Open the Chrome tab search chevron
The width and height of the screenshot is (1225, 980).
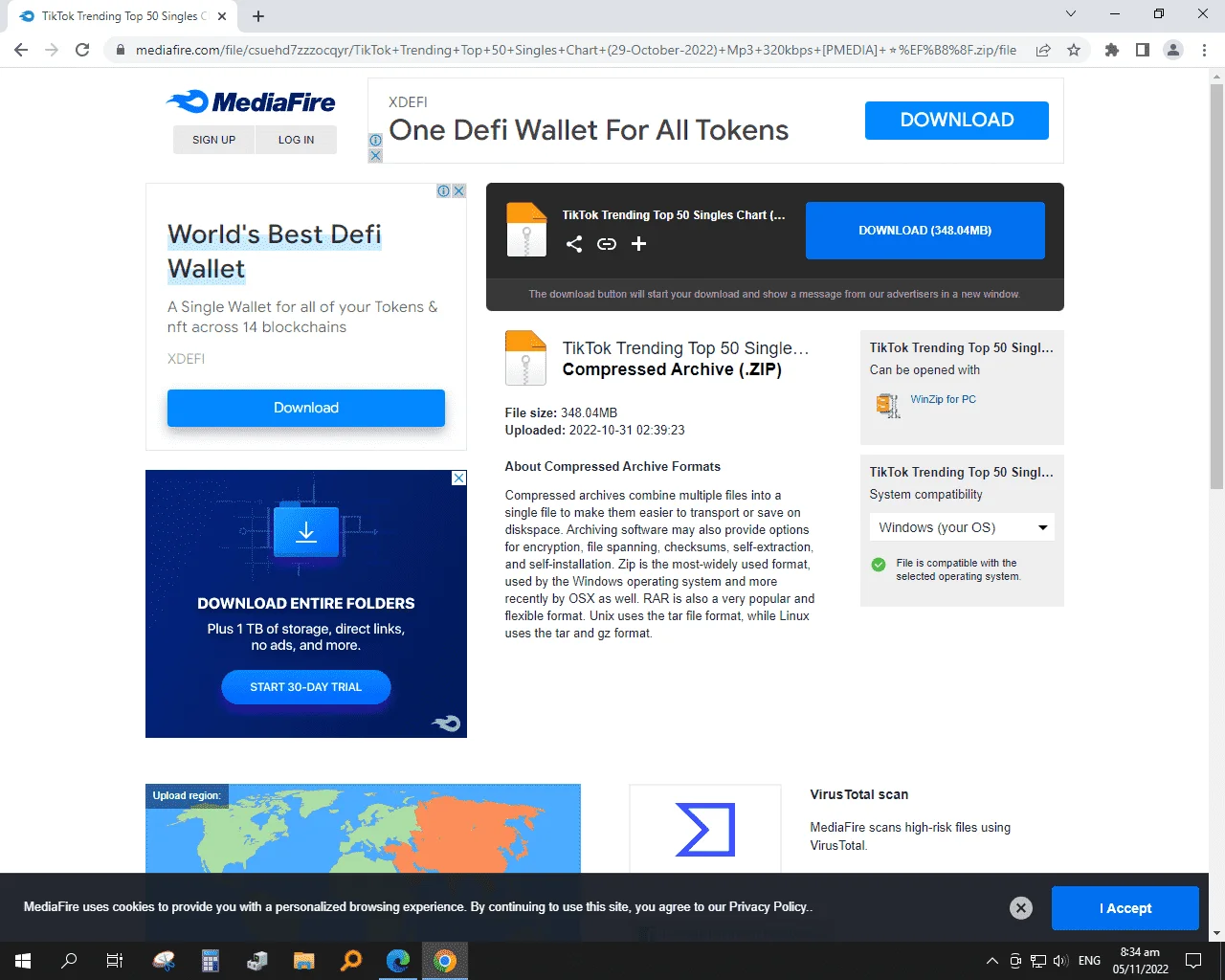[1071, 14]
